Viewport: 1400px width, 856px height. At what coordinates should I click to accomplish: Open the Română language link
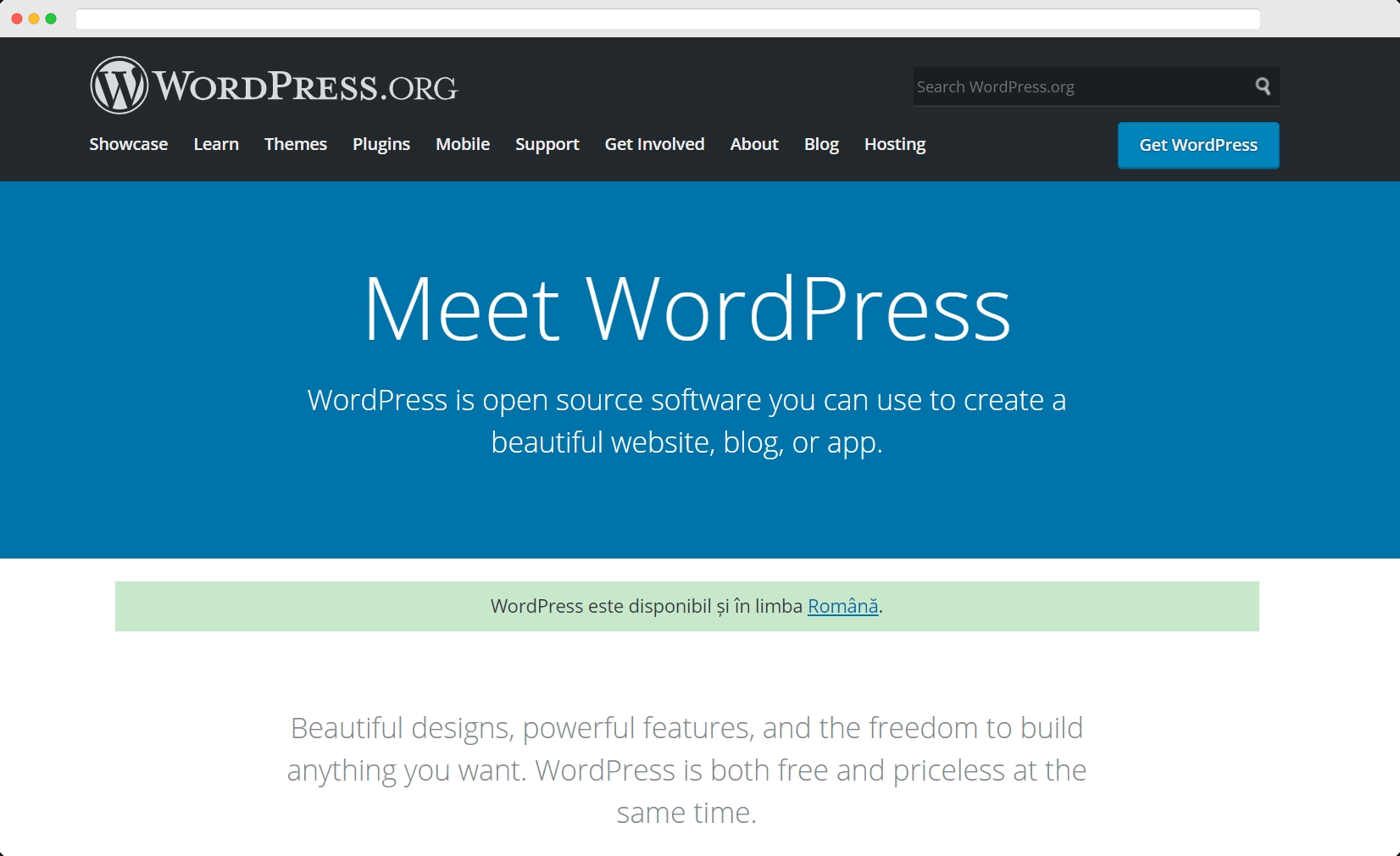point(842,607)
